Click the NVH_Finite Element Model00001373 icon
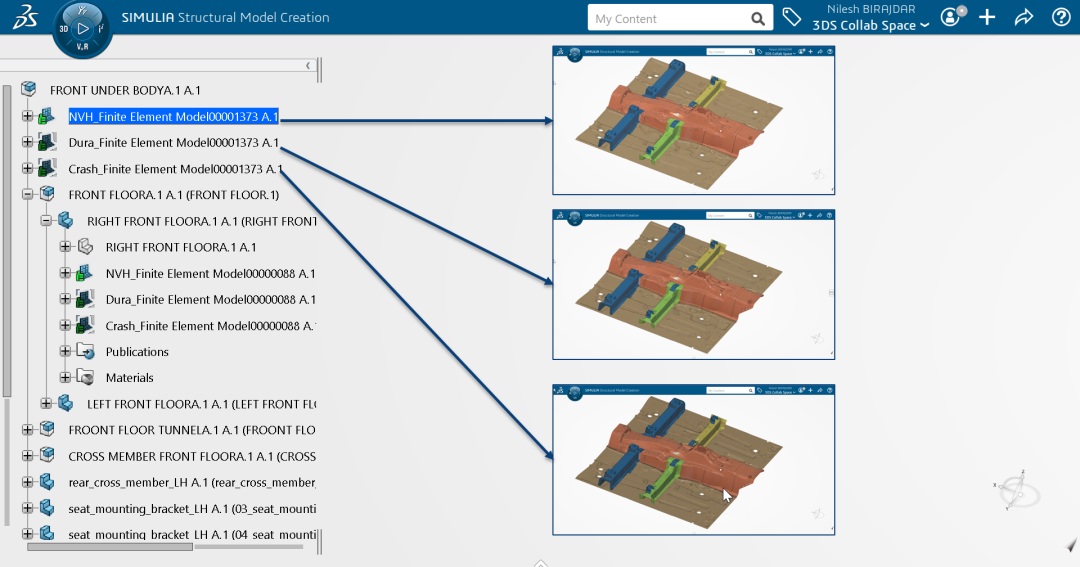The image size is (1080, 567). coord(46,116)
